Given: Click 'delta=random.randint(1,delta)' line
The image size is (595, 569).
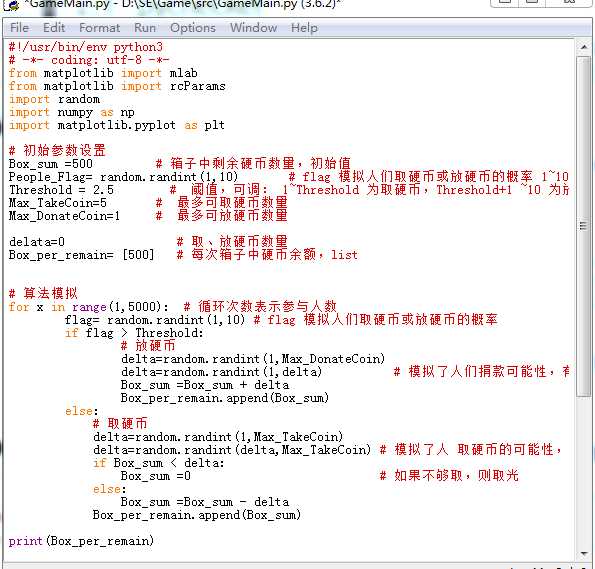Looking at the screenshot, I should tap(222, 372).
